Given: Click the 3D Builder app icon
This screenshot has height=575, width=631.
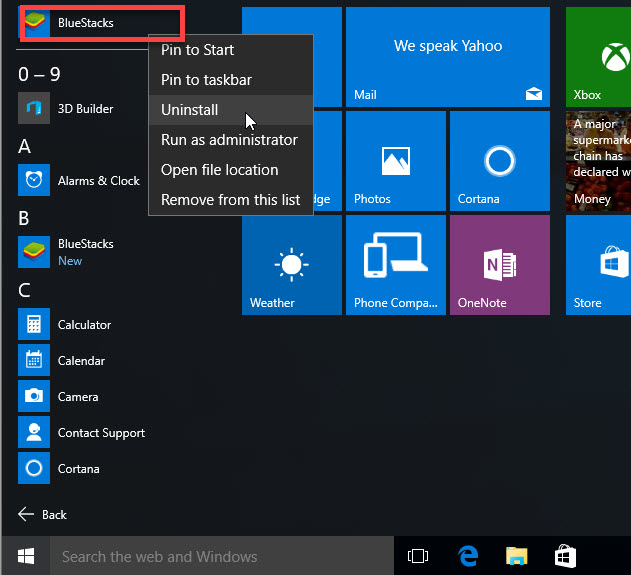Looking at the screenshot, I should pos(34,108).
